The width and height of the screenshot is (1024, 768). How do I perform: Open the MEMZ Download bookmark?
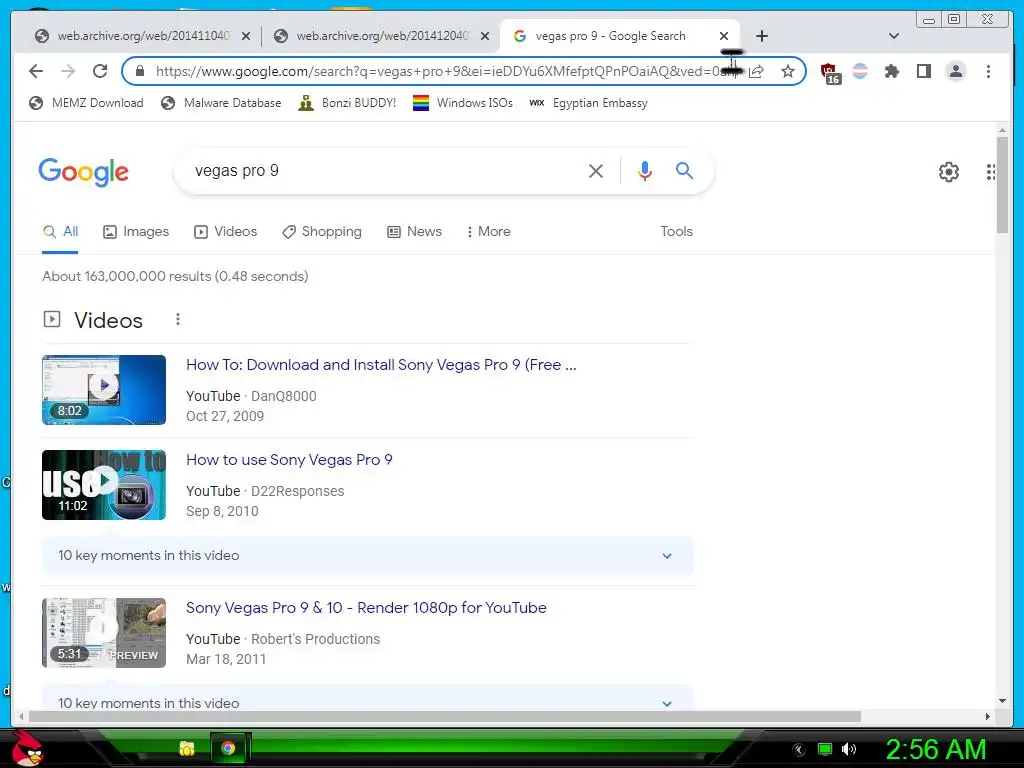point(86,103)
